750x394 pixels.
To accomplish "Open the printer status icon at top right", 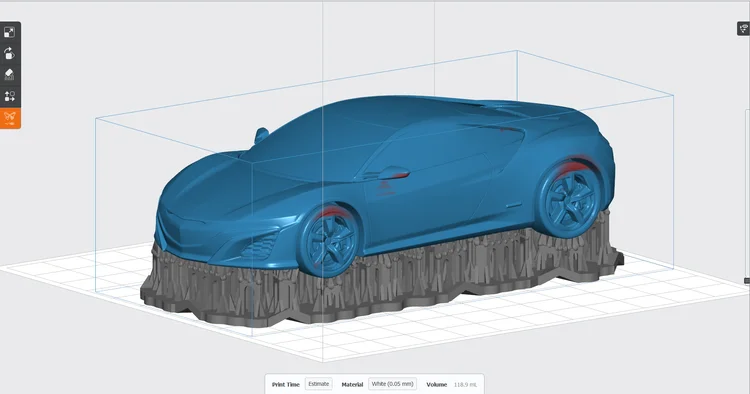I will [743, 29].
